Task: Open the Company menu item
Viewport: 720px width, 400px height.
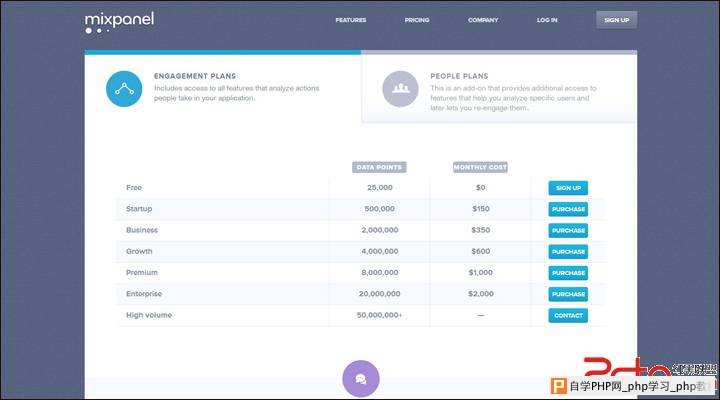Action: [483, 20]
